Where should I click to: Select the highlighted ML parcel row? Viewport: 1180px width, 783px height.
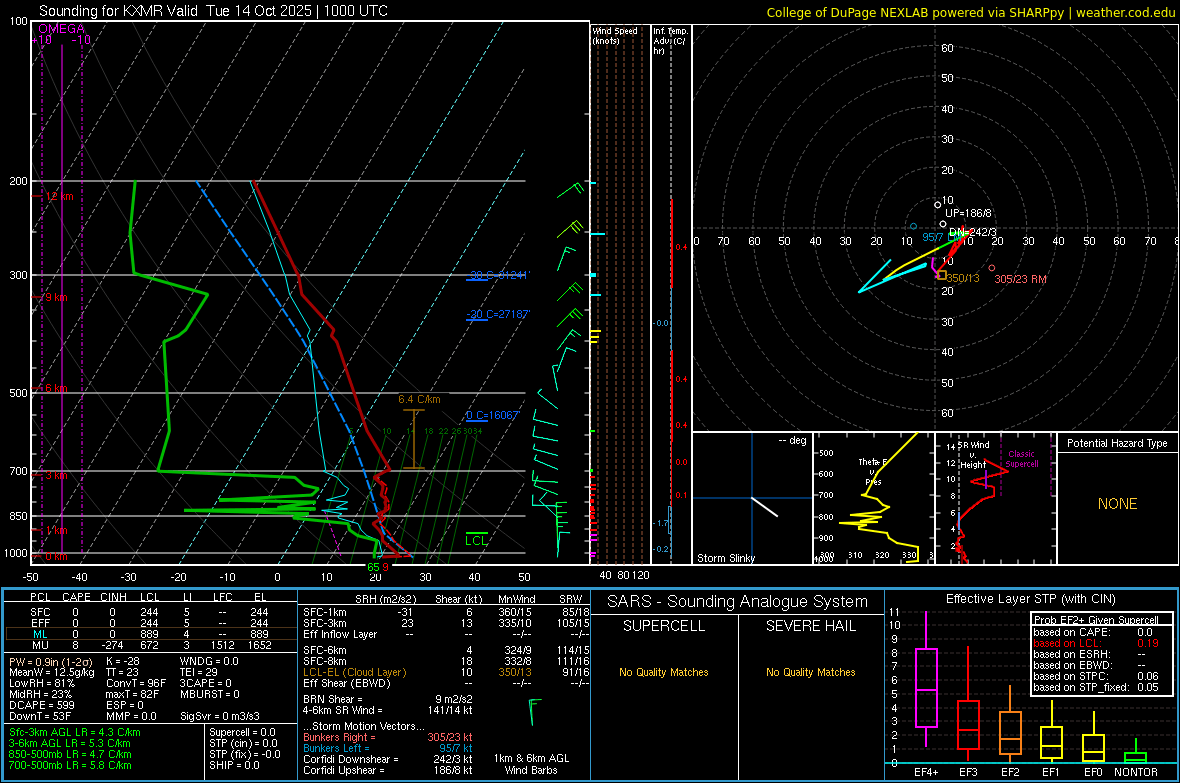click(150, 635)
